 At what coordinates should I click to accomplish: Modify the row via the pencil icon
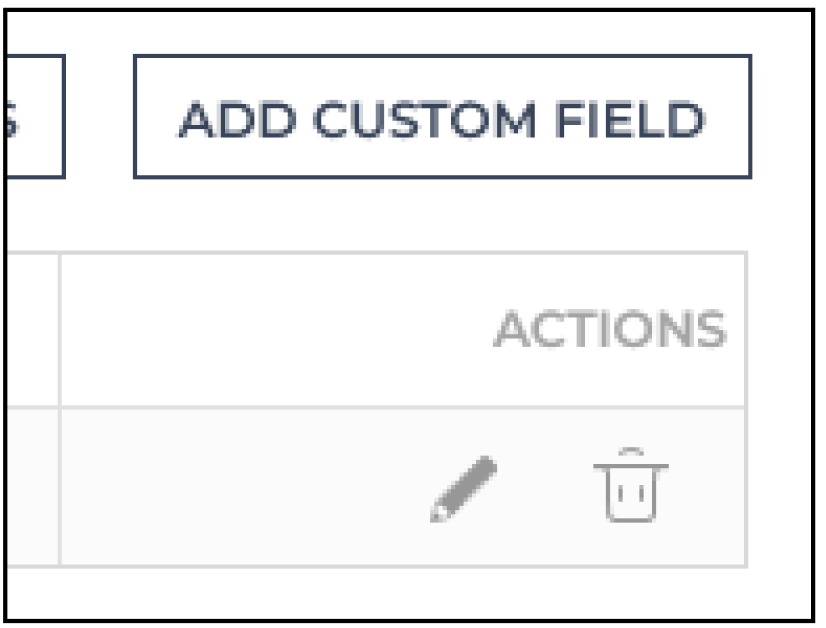pyautogui.click(x=464, y=489)
